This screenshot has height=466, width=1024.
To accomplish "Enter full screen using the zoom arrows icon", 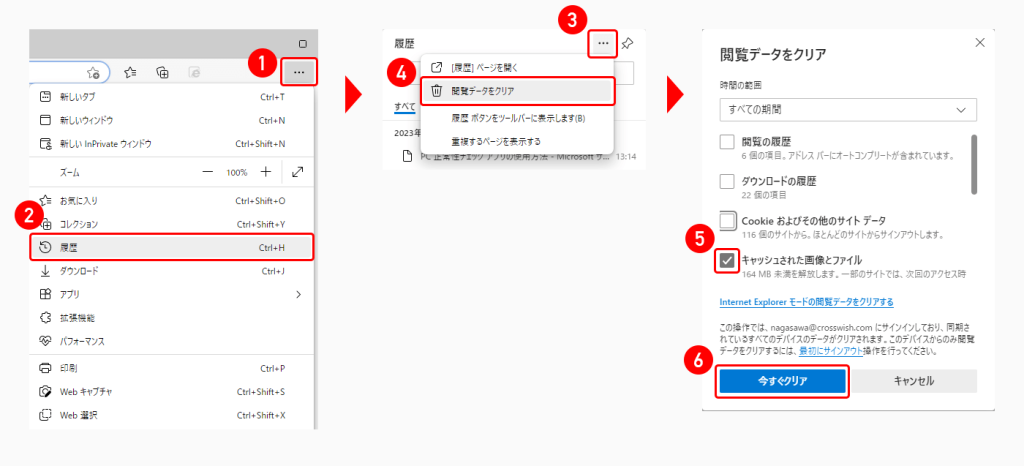I will tap(298, 172).
